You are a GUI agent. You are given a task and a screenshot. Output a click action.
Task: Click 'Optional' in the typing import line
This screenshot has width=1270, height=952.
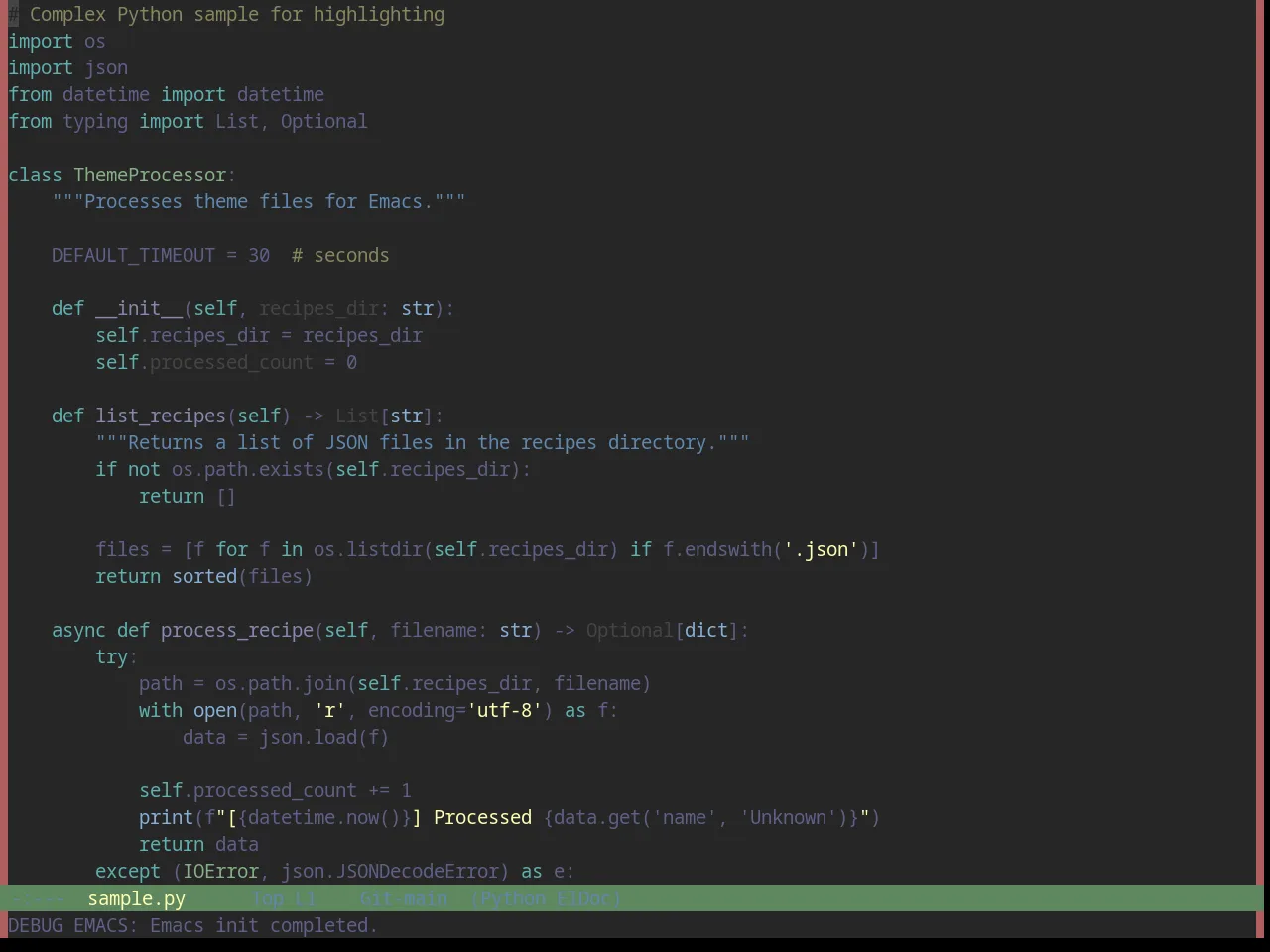323,121
